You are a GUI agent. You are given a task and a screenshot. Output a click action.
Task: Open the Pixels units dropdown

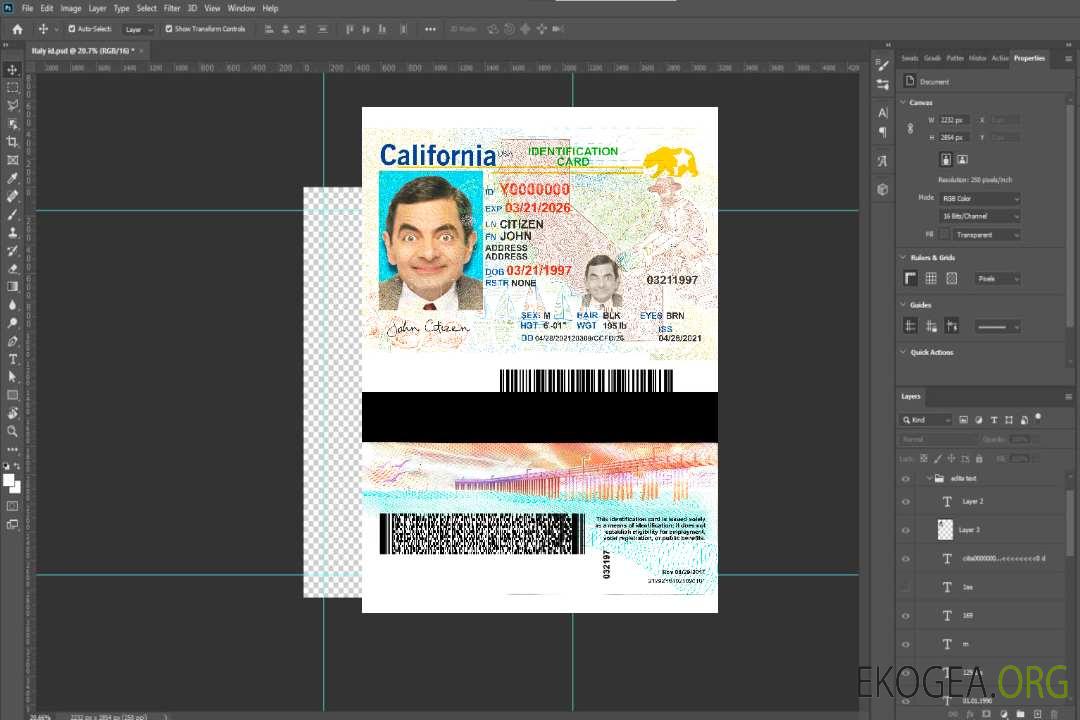coord(998,278)
